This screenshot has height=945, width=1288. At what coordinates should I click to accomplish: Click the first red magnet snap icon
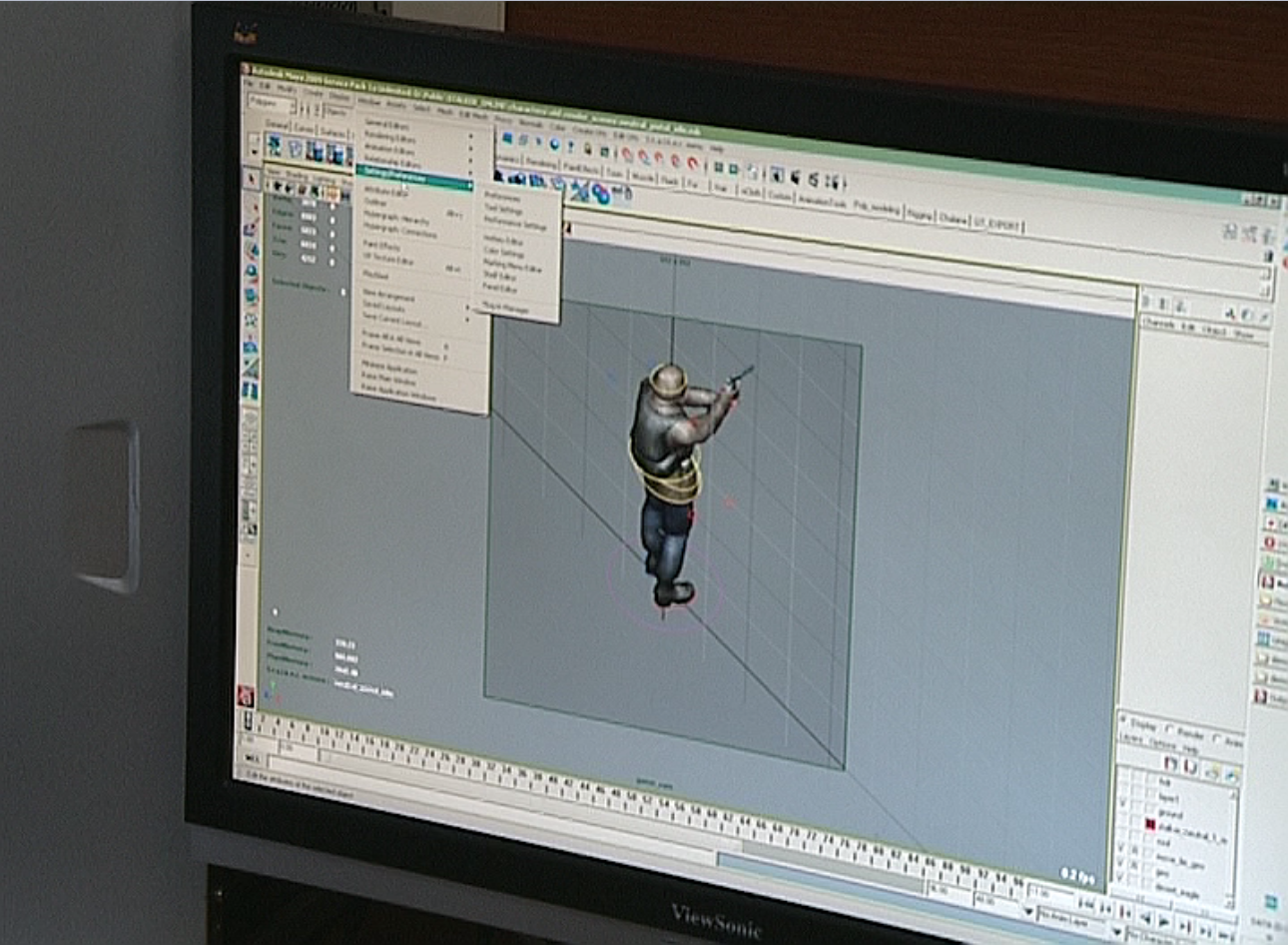point(626,154)
